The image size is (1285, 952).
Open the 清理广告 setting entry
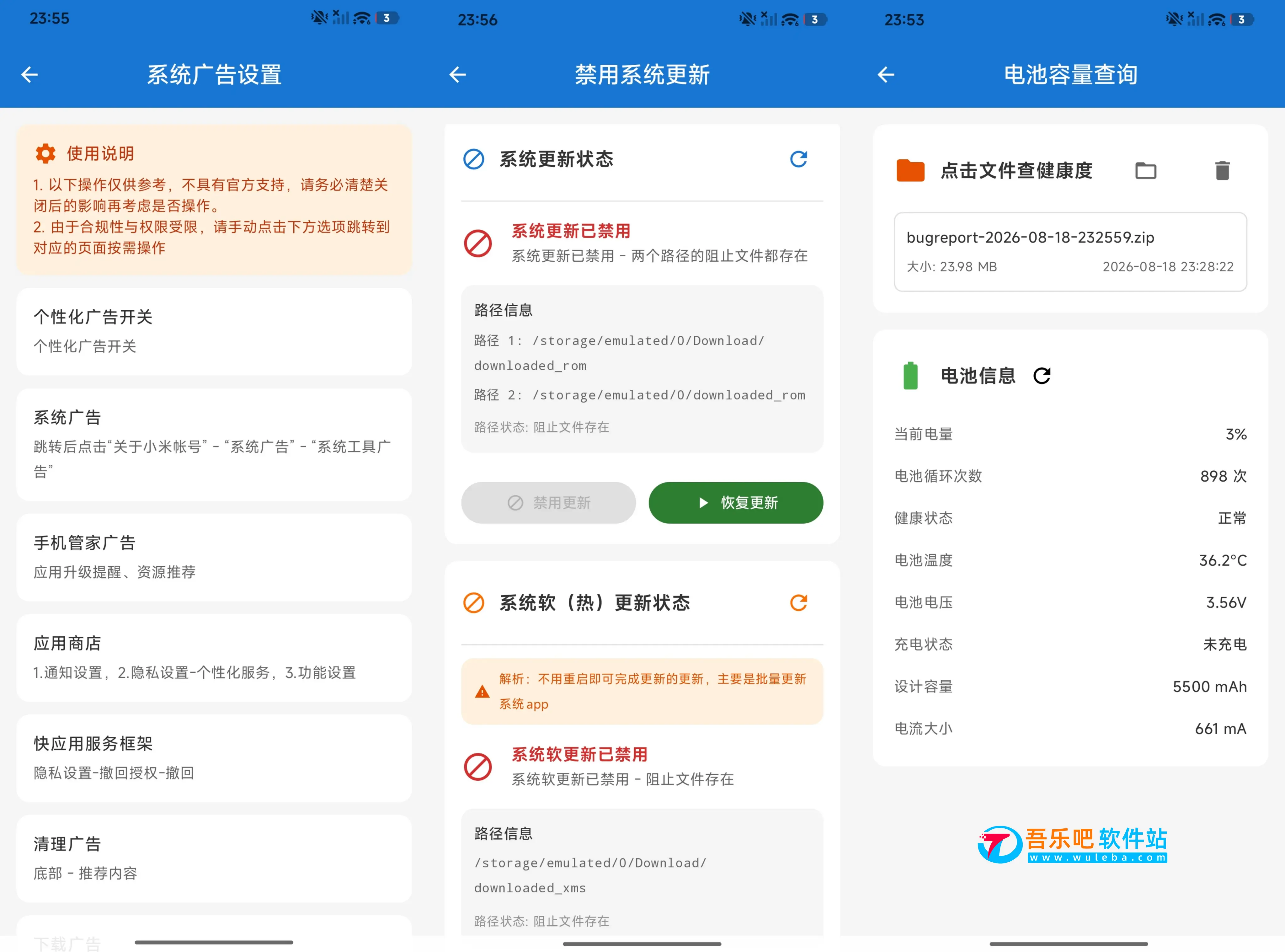214,858
